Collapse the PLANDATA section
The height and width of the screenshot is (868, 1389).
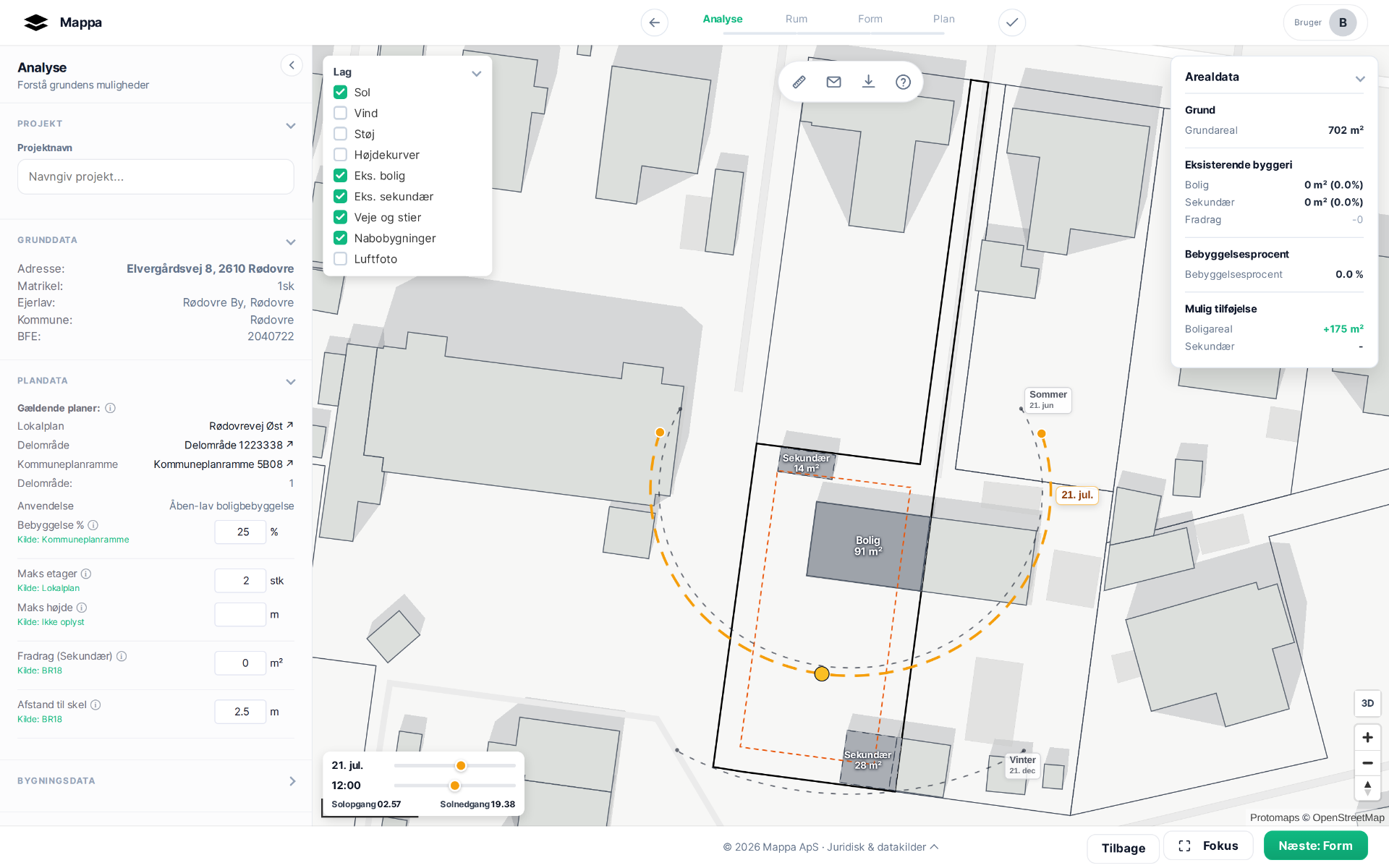click(291, 382)
